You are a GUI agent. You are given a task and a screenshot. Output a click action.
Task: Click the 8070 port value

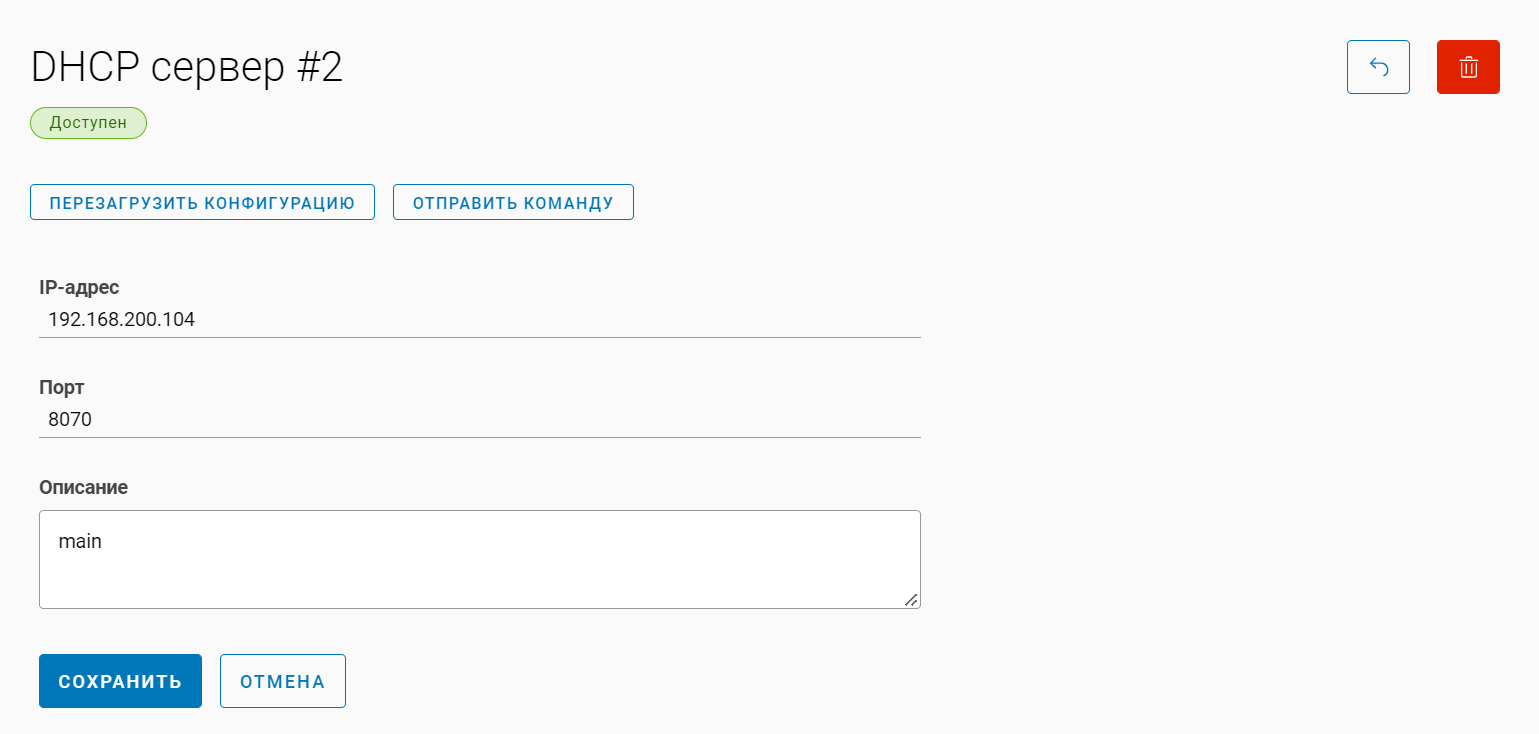point(70,420)
